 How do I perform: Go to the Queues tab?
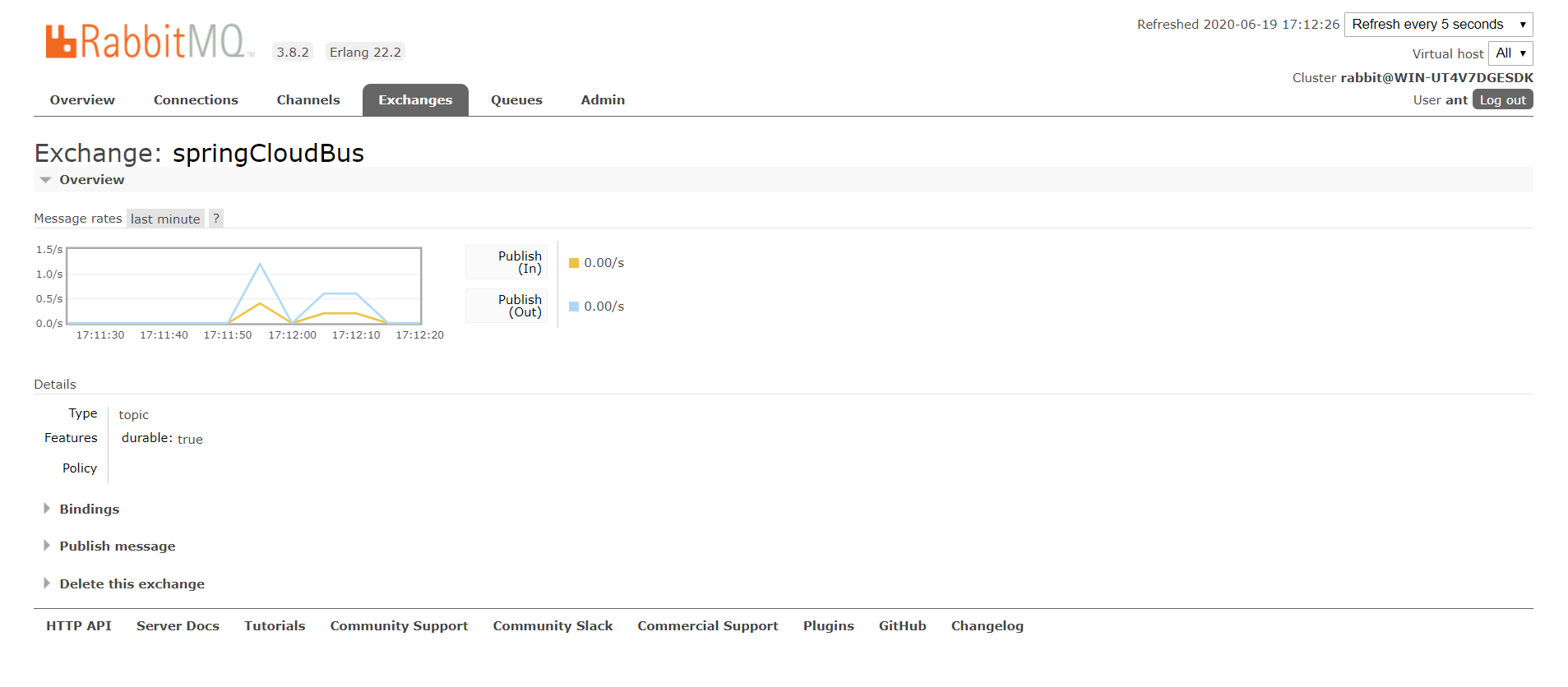[x=516, y=100]
